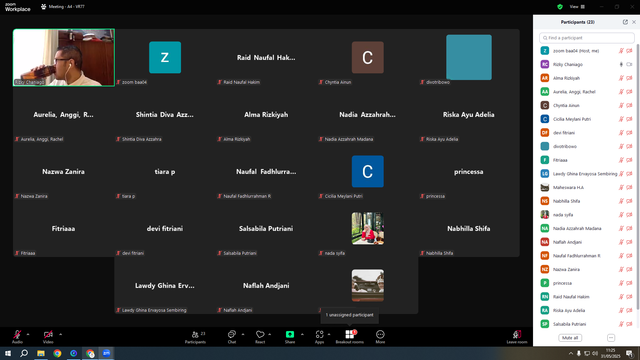Open audio options arrow next to Audio
This screenshot has height=360, width=640.
tap(28, 334)
